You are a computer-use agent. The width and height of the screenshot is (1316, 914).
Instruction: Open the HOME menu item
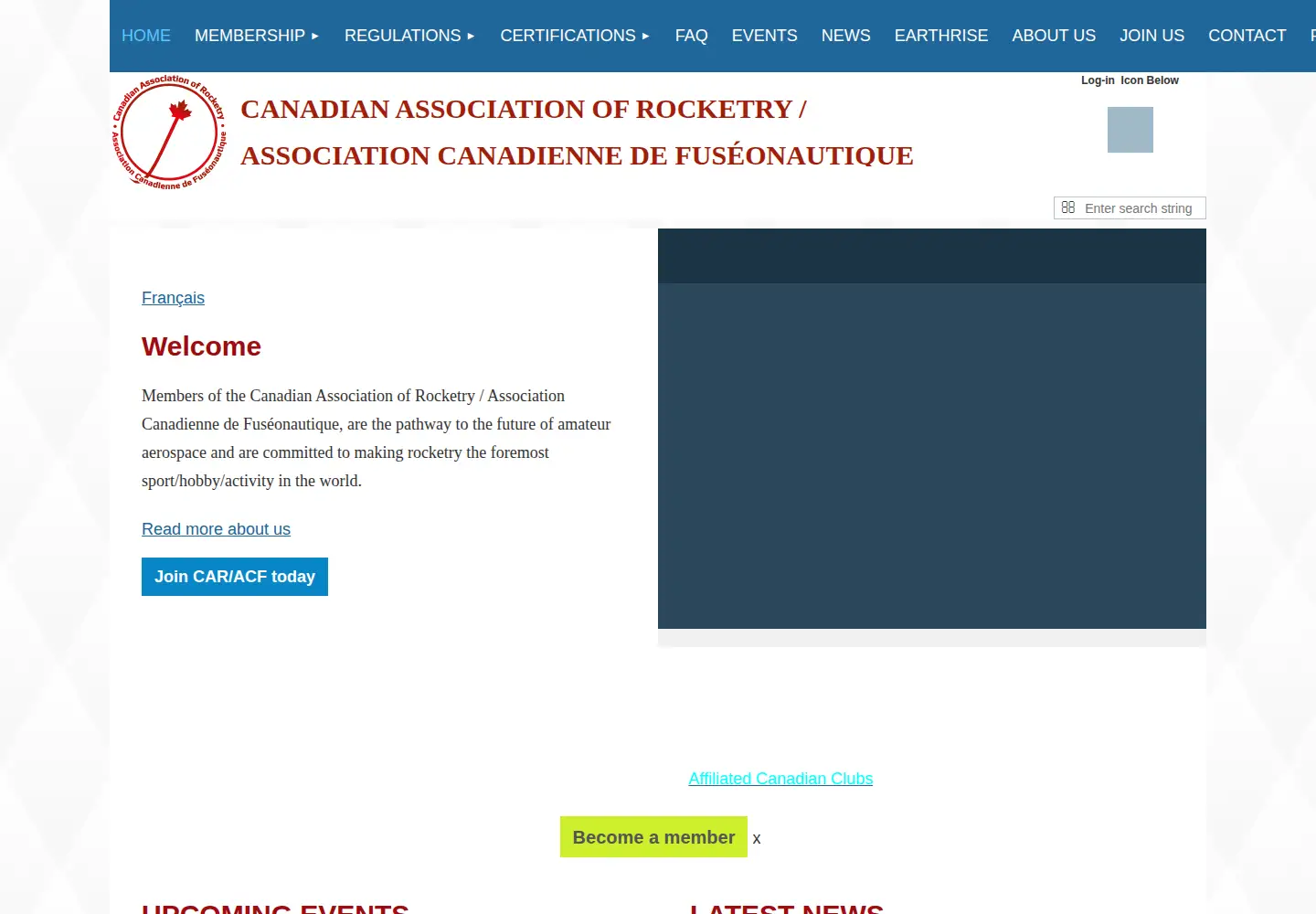pyautogui.click(x=146, y=36)
